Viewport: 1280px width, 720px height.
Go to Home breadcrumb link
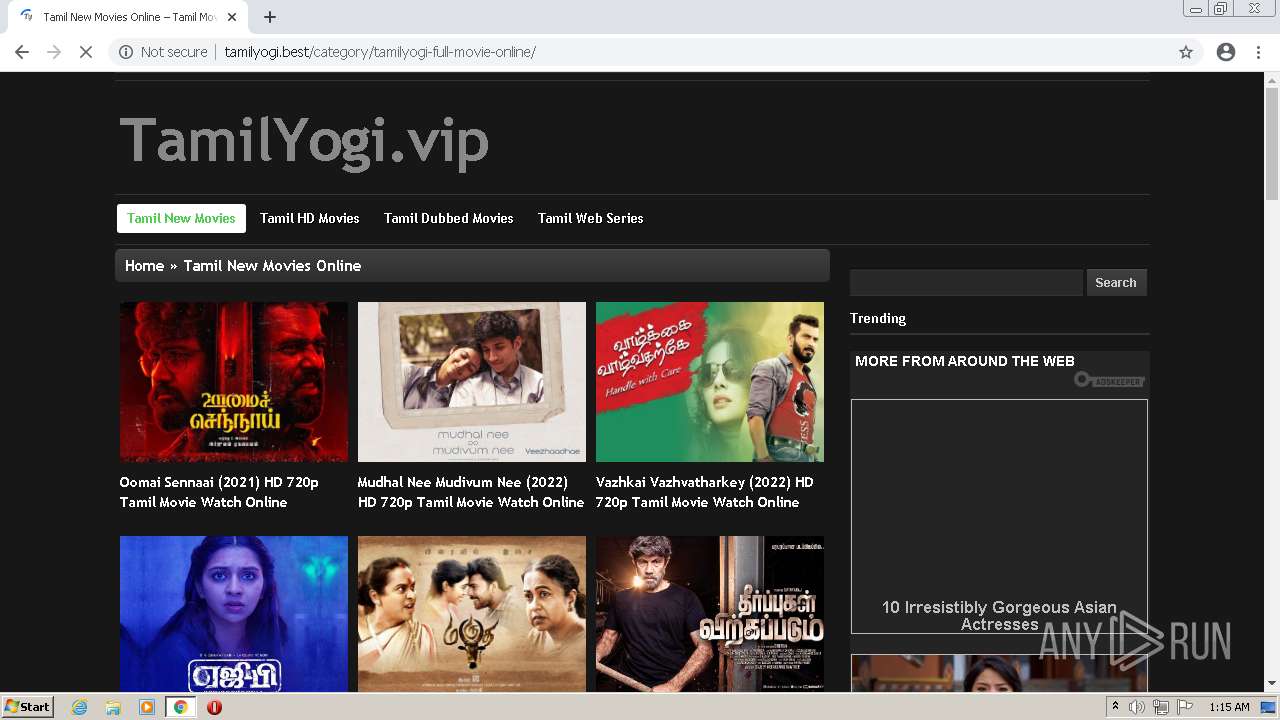[x=144, y=266]
